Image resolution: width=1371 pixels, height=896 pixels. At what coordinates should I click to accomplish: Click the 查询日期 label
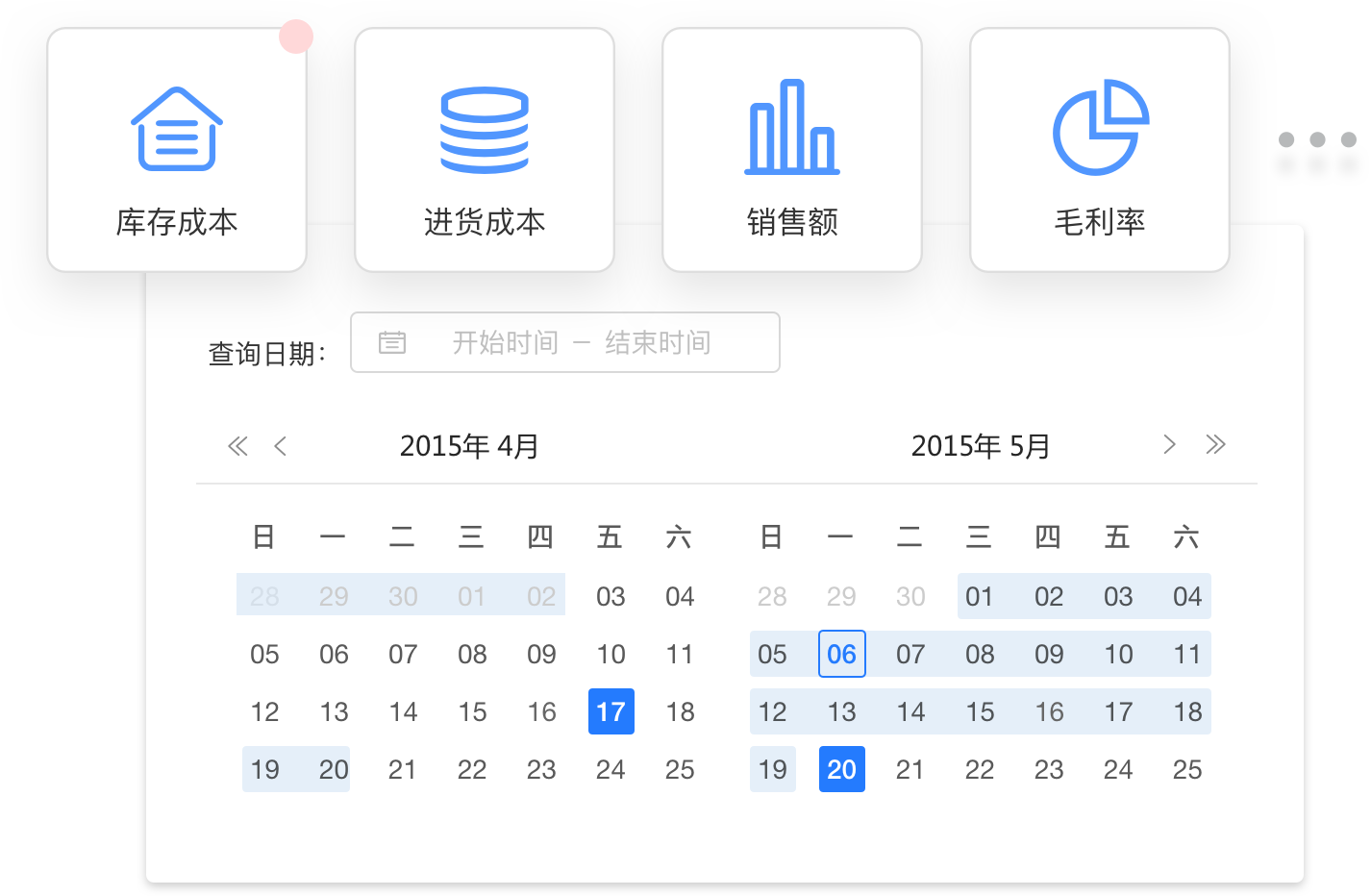coord(267,354)
